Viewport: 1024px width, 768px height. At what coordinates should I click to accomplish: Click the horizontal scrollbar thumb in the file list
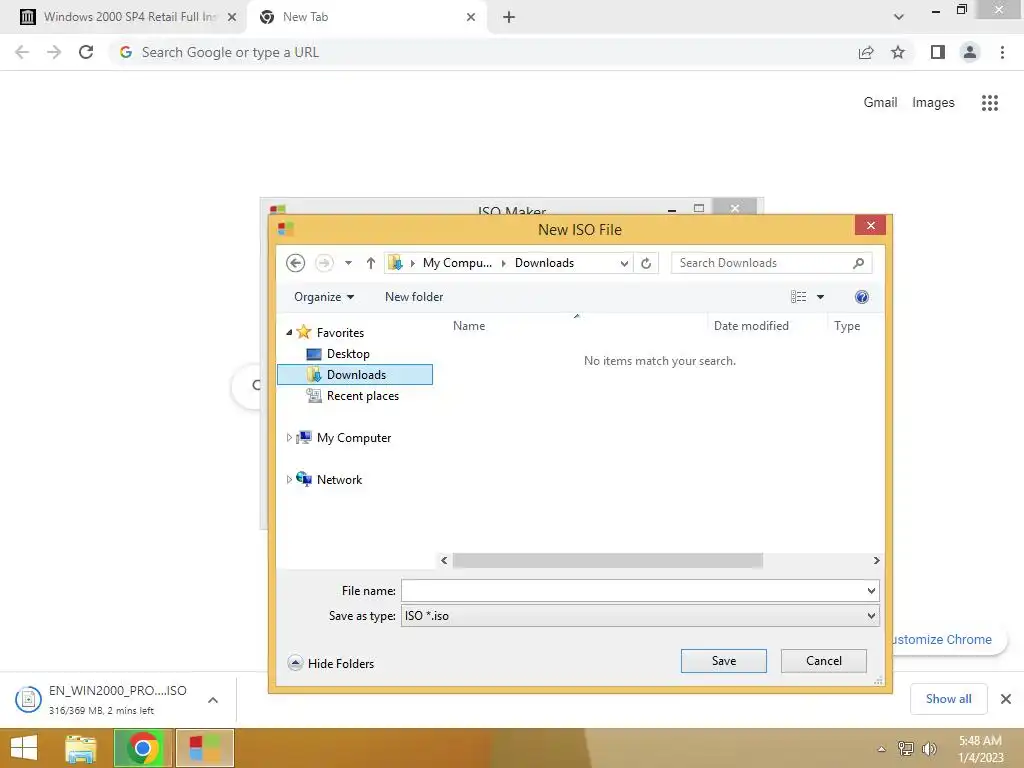point(607,560)
